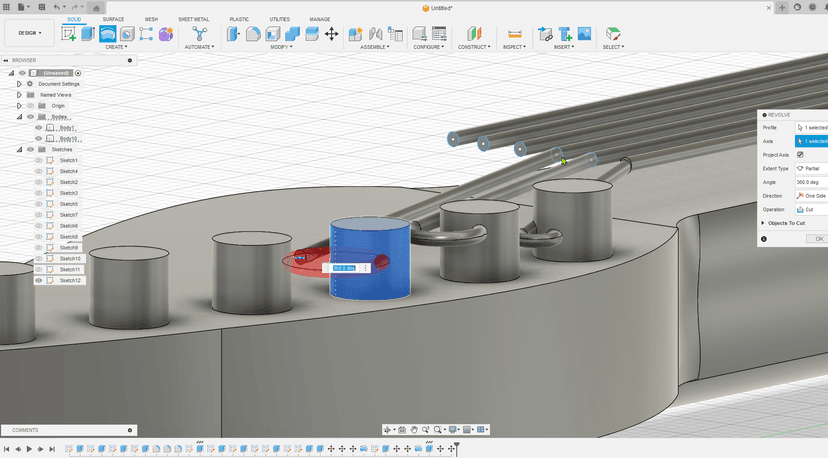Toggle visibility of Body1

[39, 128]
